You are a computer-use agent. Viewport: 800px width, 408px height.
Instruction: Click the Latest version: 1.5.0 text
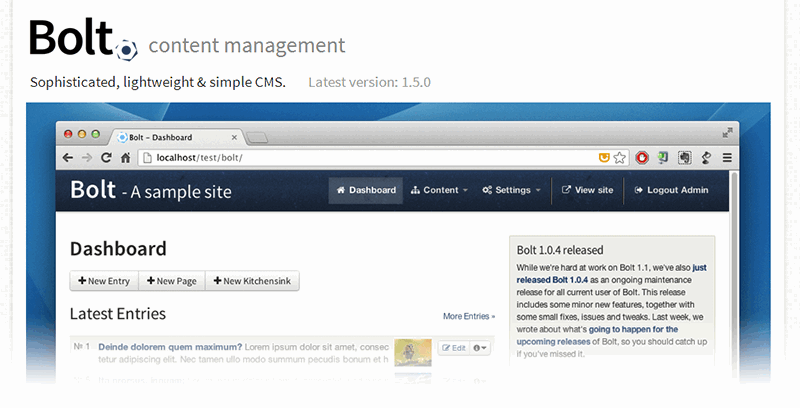pyautogui.click(x=369, y=82)
